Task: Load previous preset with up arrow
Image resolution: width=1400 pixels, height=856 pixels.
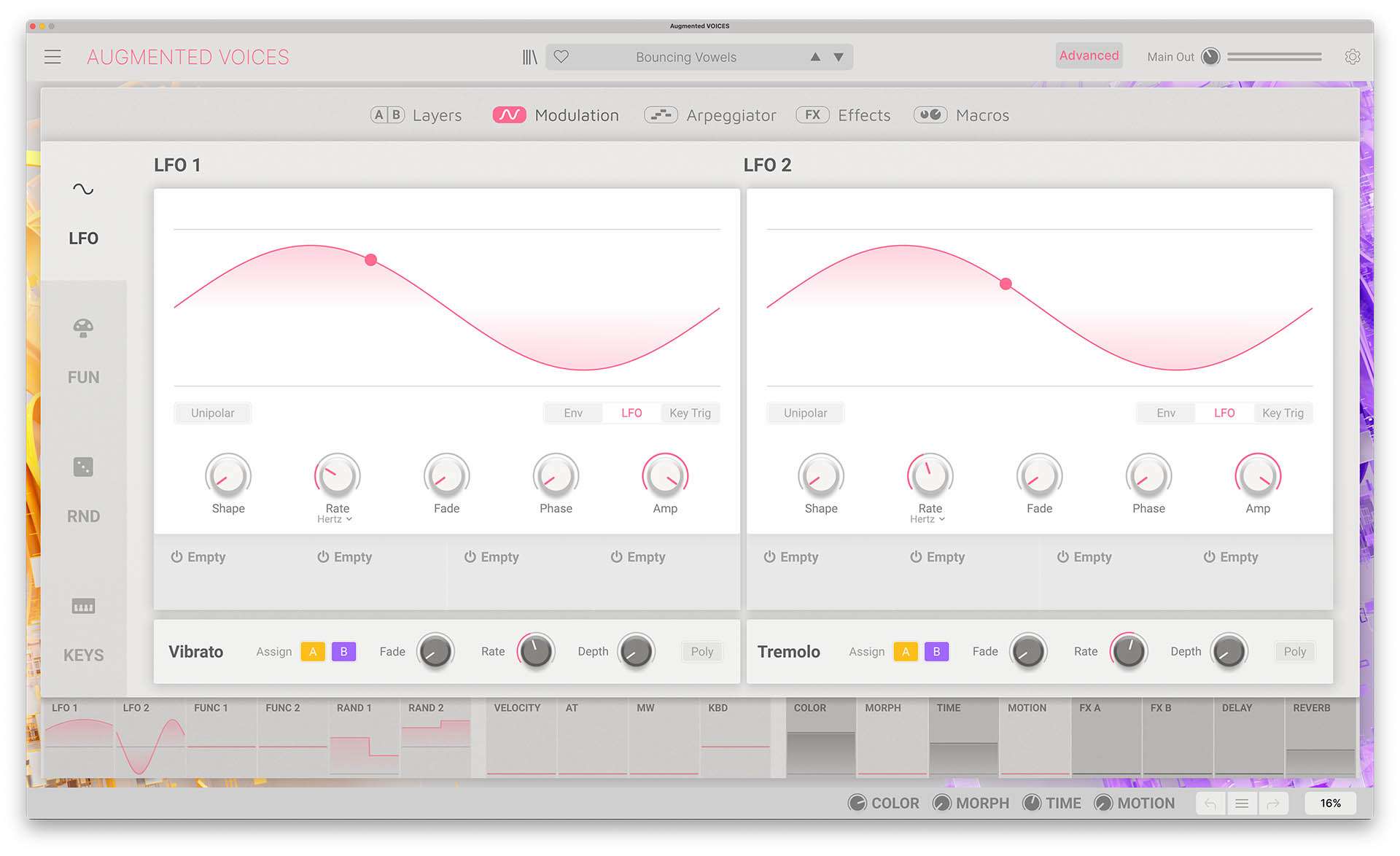Action: point(815,57)
